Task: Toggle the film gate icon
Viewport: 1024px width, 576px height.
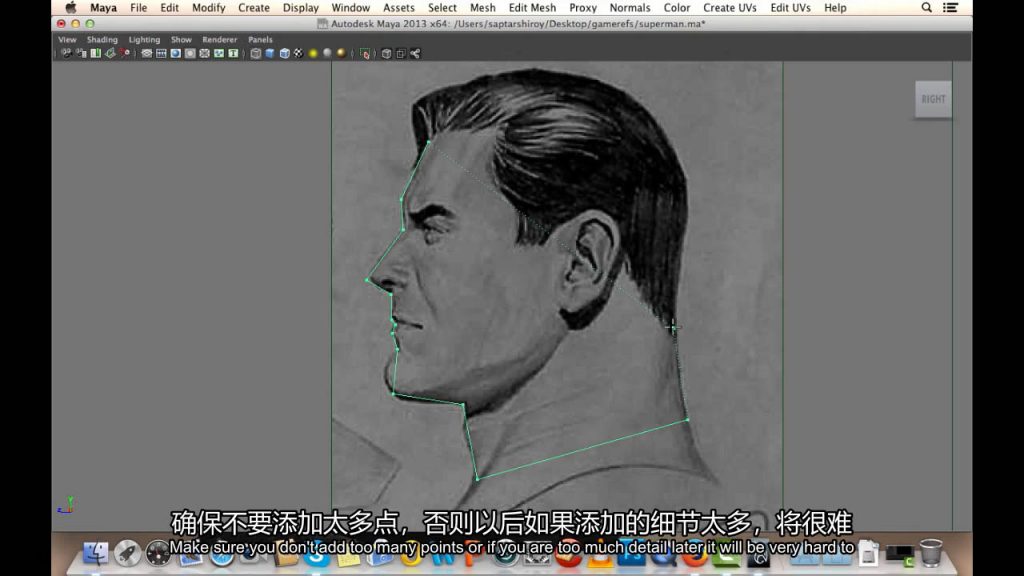Action: pyautogui.click(x=161, y=54)
